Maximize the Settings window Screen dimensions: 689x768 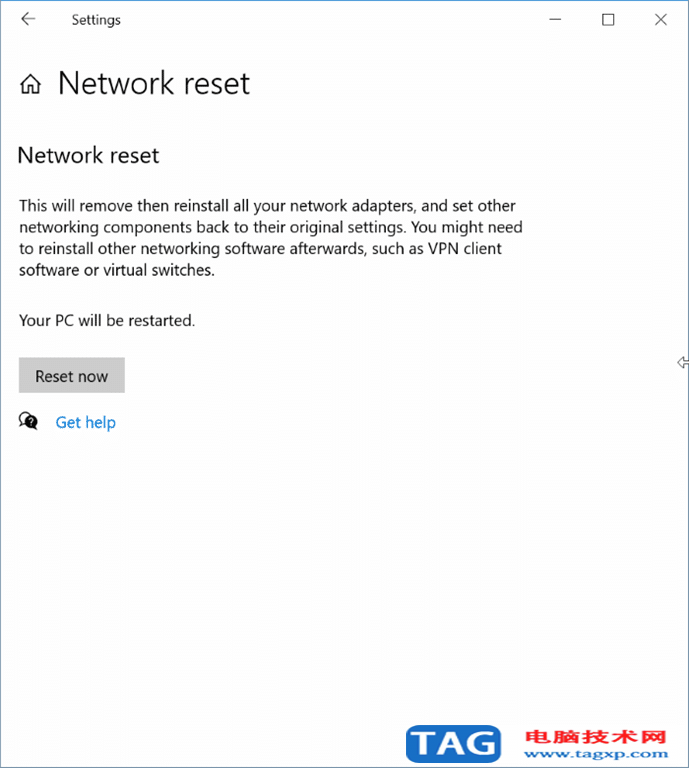[608, 19]
